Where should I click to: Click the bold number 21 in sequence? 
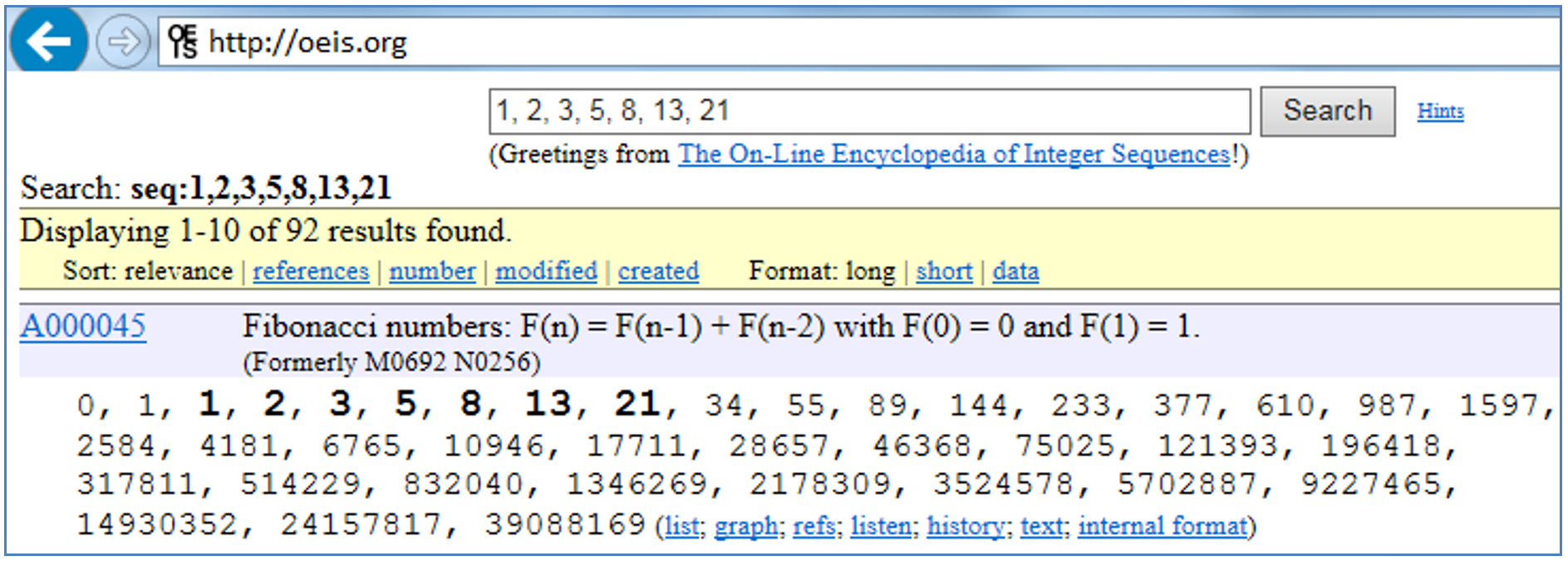coord(637,404)
